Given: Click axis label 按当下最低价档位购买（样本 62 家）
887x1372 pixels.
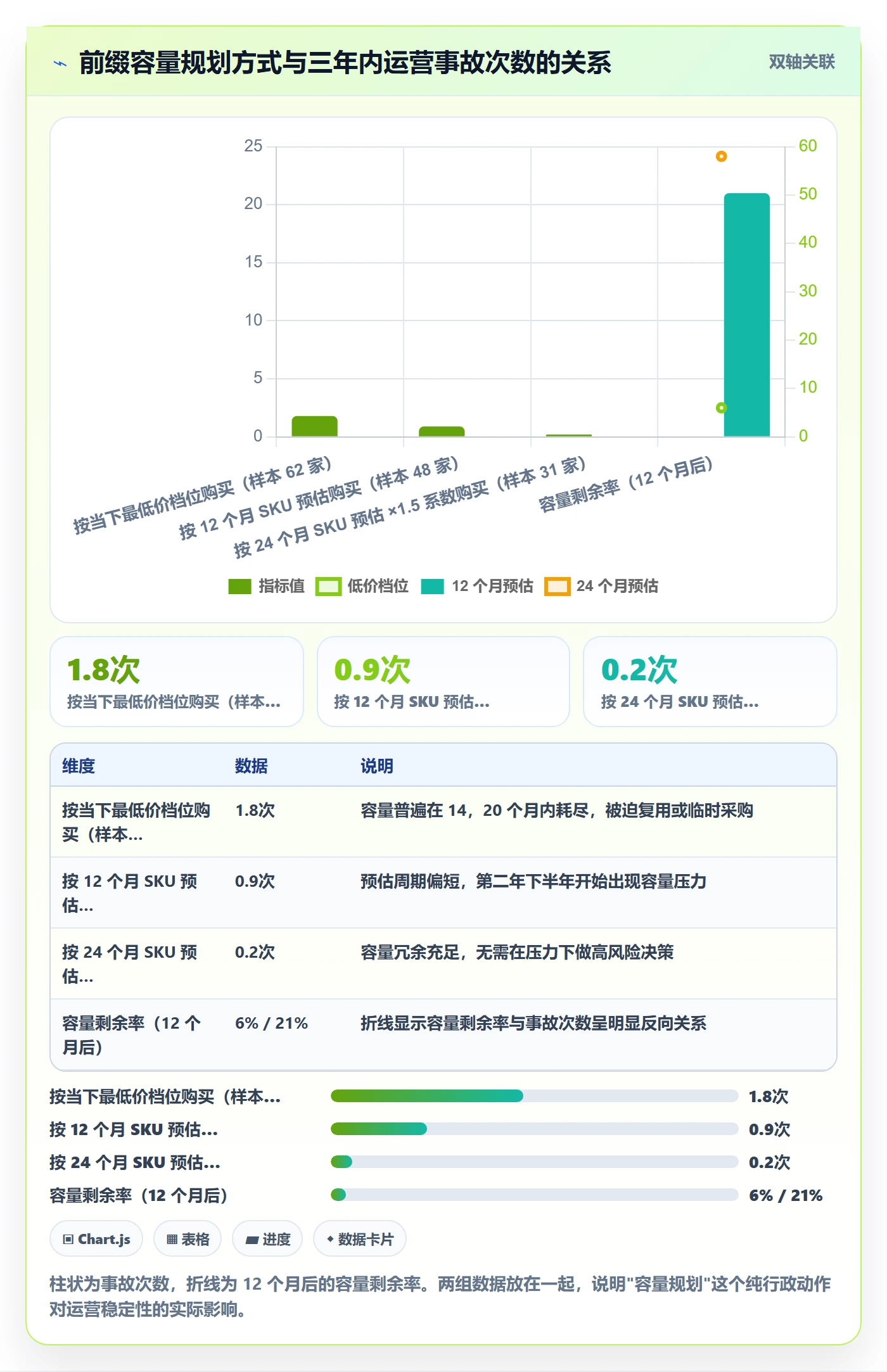Looking at the screenshot, I should [x=203, y=495].
